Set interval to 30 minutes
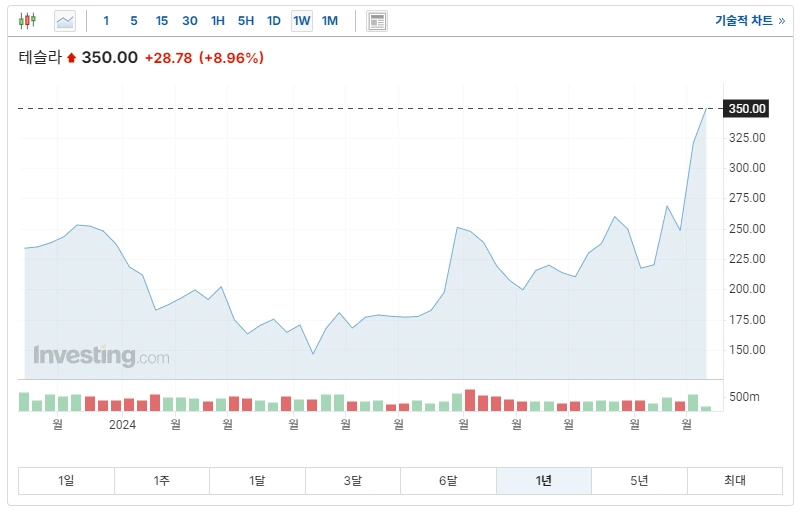The width and height of the screenshot is (801, 515). [190, 21]
